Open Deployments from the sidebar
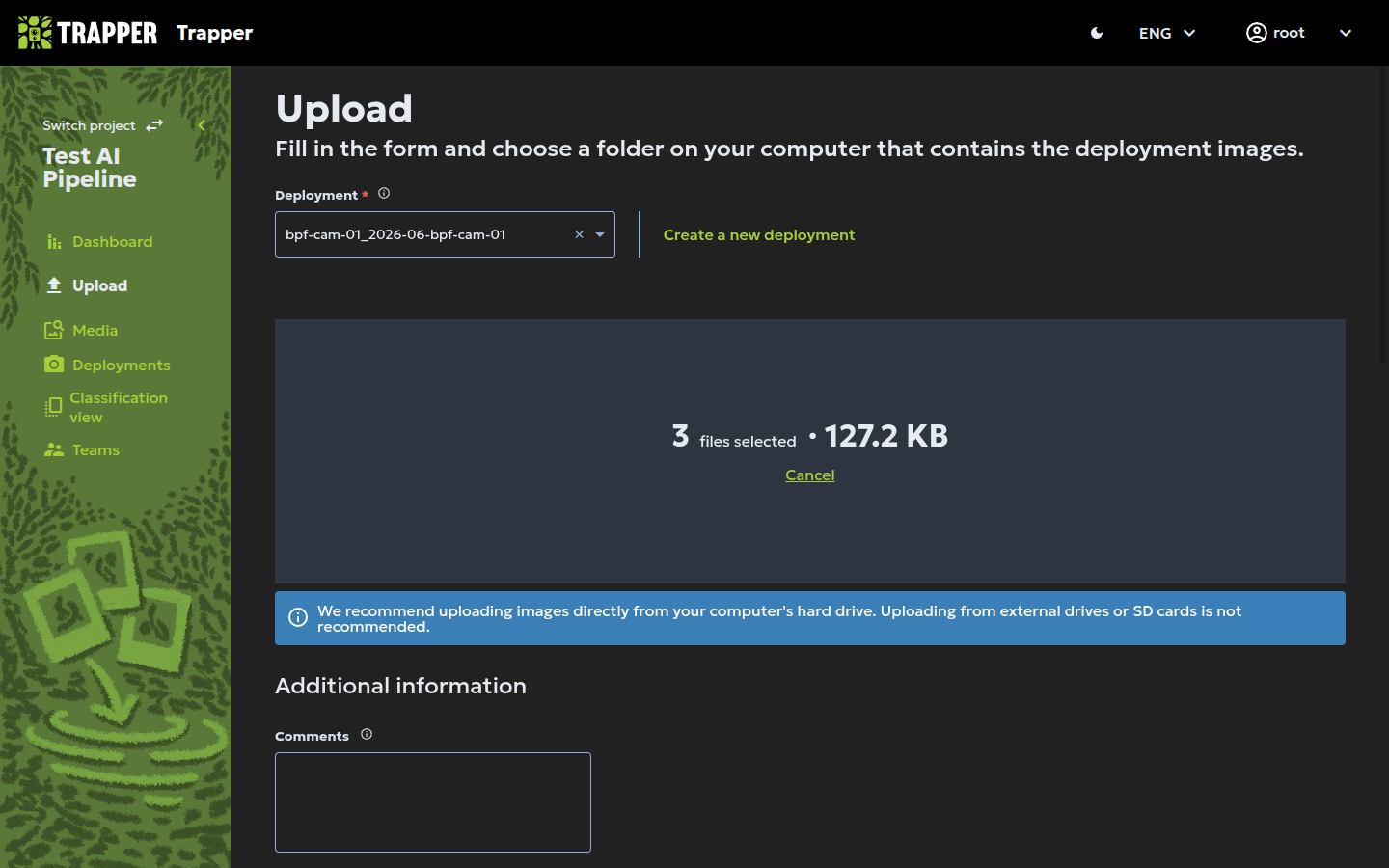 click(x=121, y=365)
